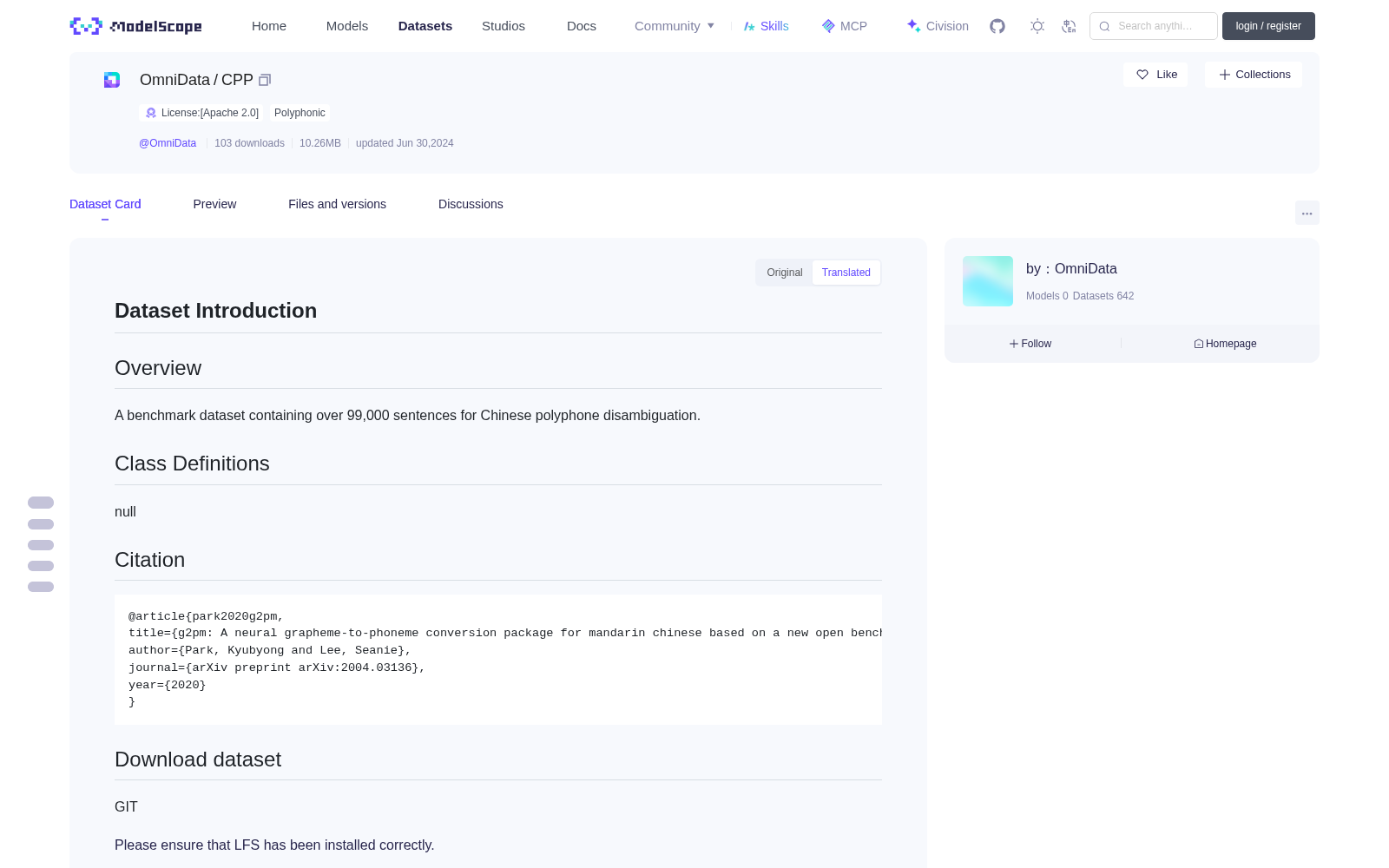
Task: Open the Preview tab
Action: click(214, 204)
